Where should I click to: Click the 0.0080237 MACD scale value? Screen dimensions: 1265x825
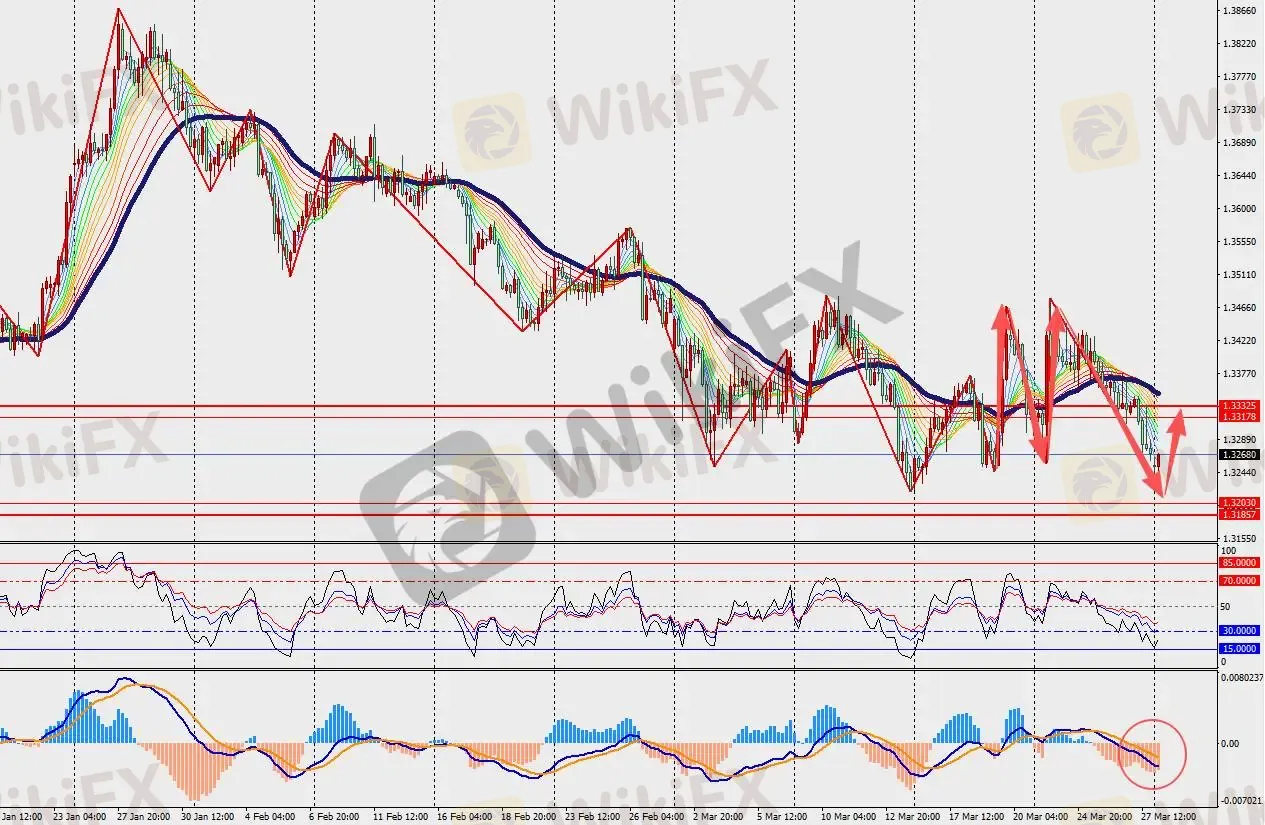point(1242,677)
